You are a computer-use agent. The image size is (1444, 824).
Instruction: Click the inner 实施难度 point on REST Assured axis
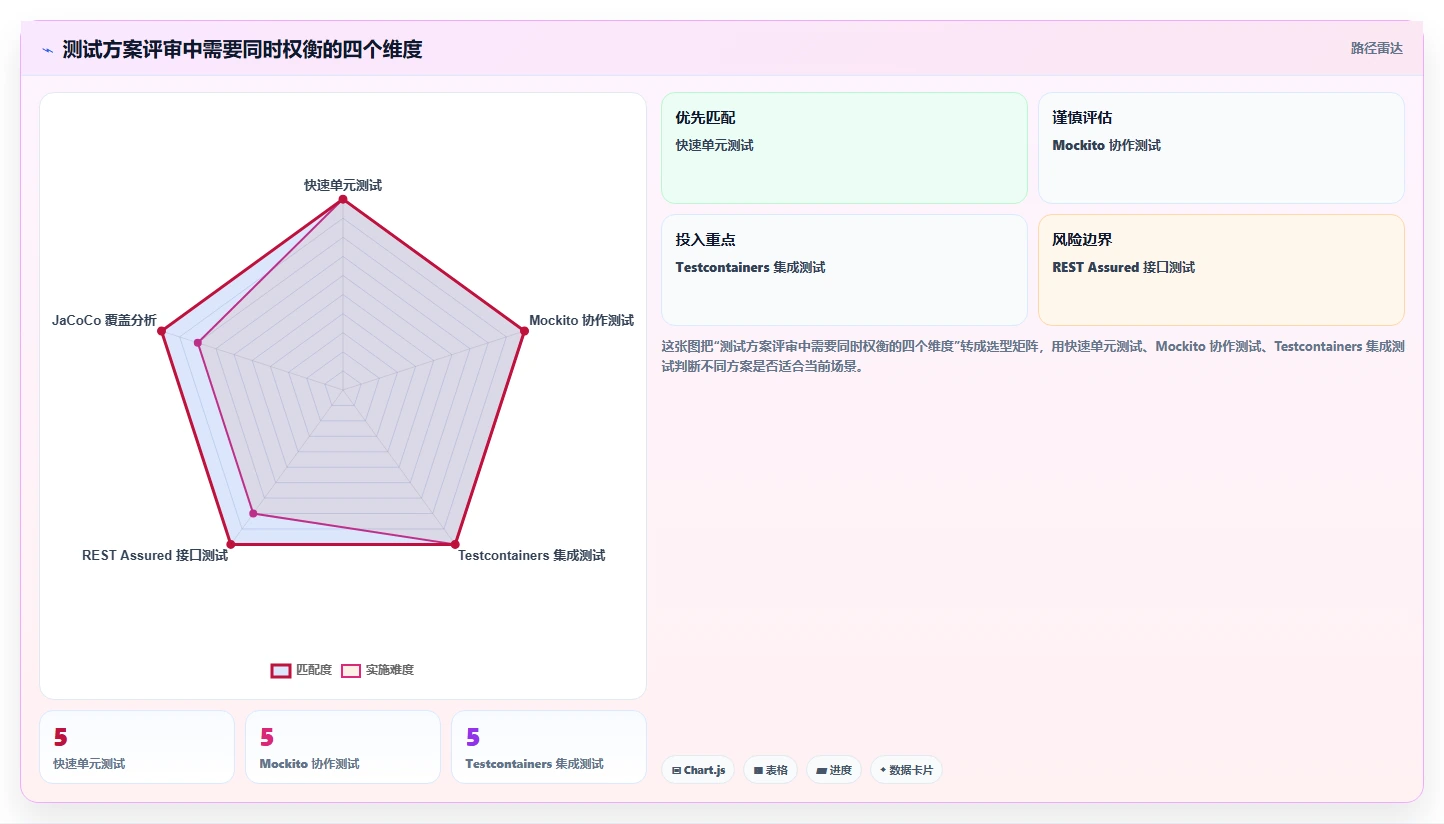click(x=253, y=514)
